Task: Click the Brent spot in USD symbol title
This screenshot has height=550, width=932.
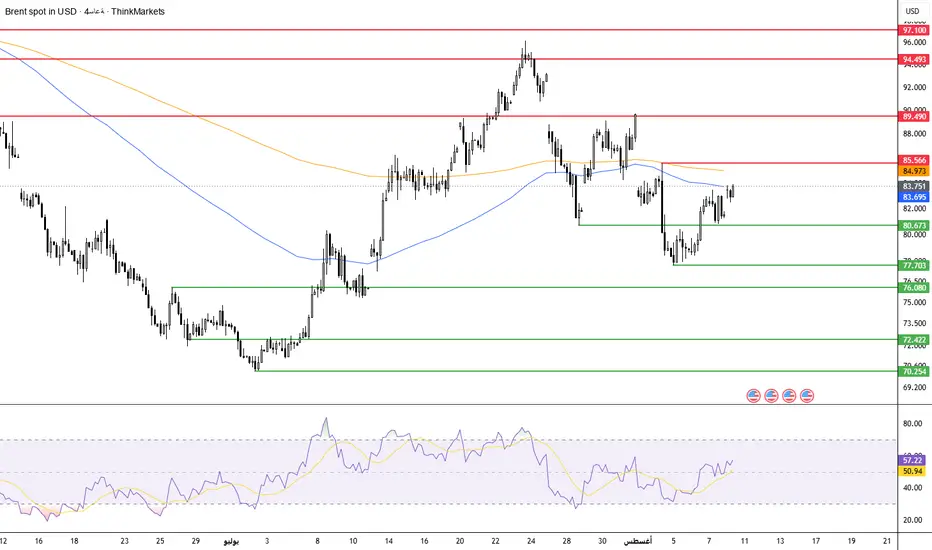Action: point(40,11)
